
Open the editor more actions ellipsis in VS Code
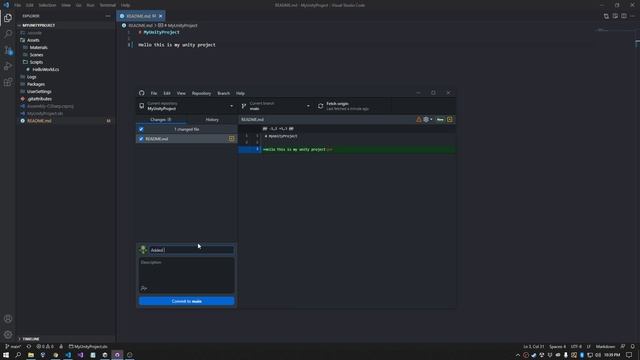[632, 16]
